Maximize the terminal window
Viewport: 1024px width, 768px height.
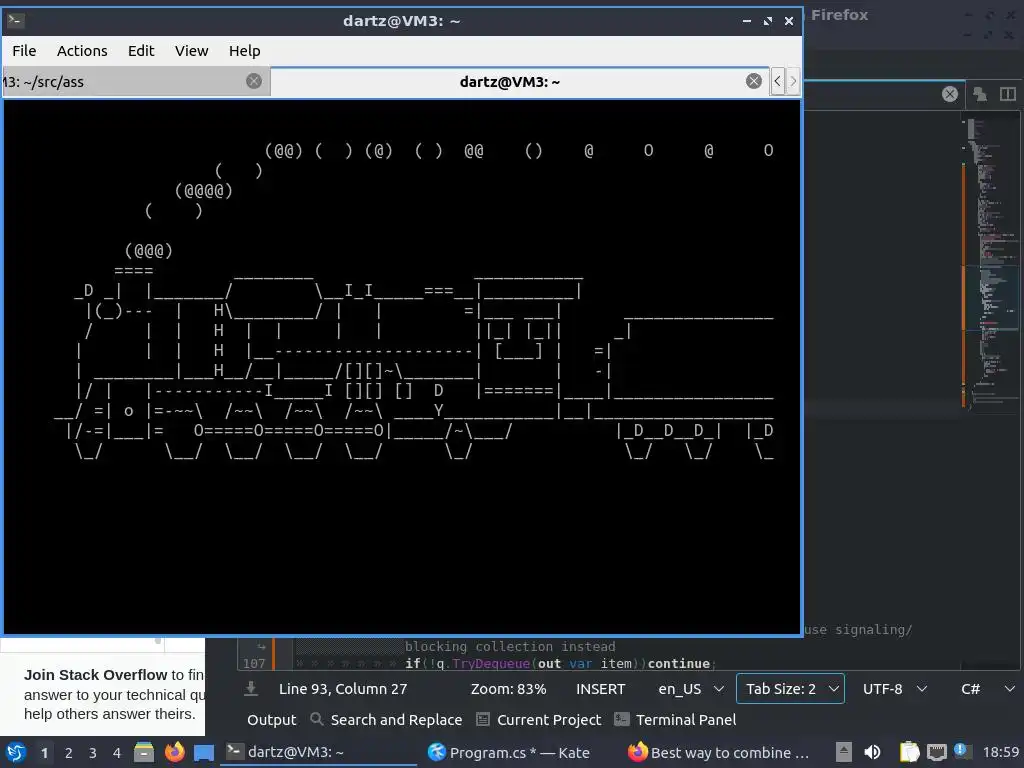[767, 21]
